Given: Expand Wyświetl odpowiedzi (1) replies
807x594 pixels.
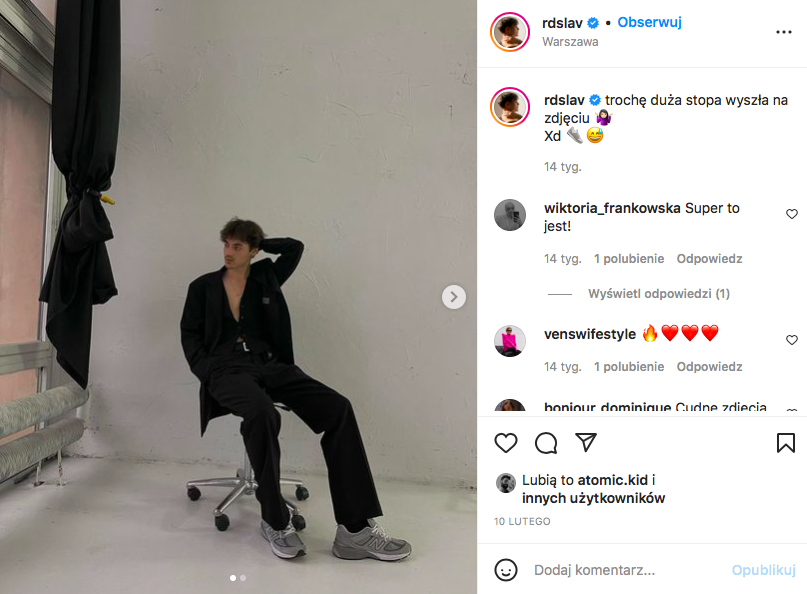Looking at the screenshot, I should [658, 294].
